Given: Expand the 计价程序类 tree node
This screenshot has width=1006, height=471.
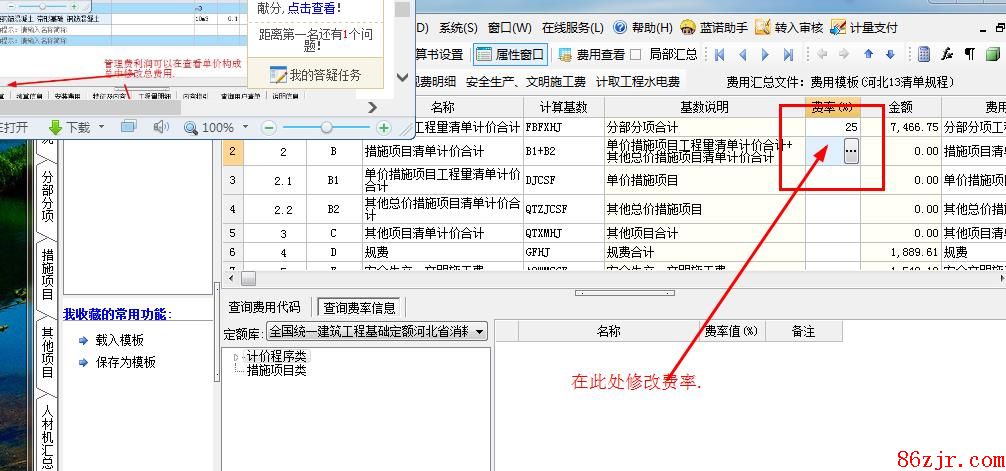Looking at the screenshot, I should coord(236,357).
